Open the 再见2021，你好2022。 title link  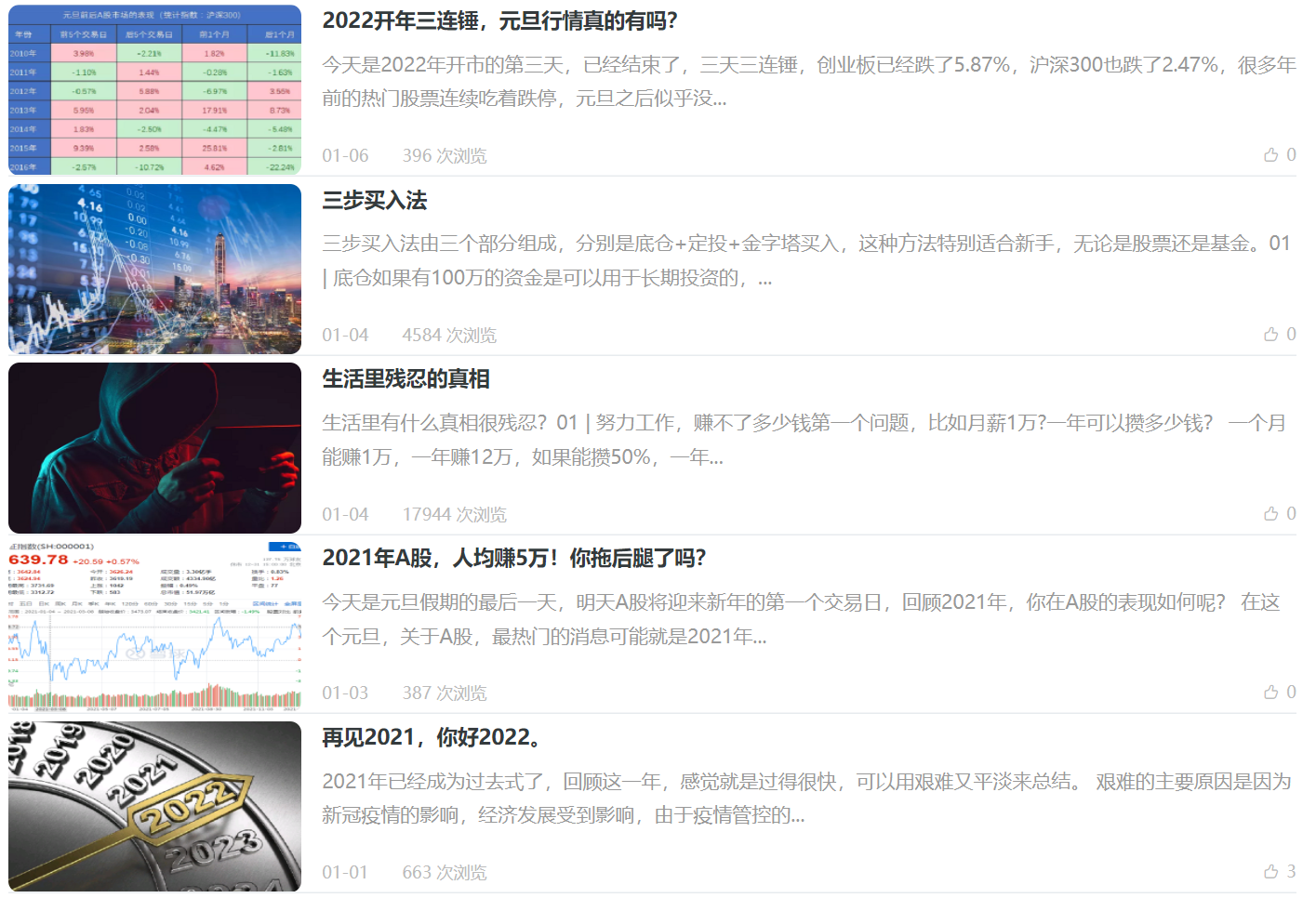click(x=432, y=738)
